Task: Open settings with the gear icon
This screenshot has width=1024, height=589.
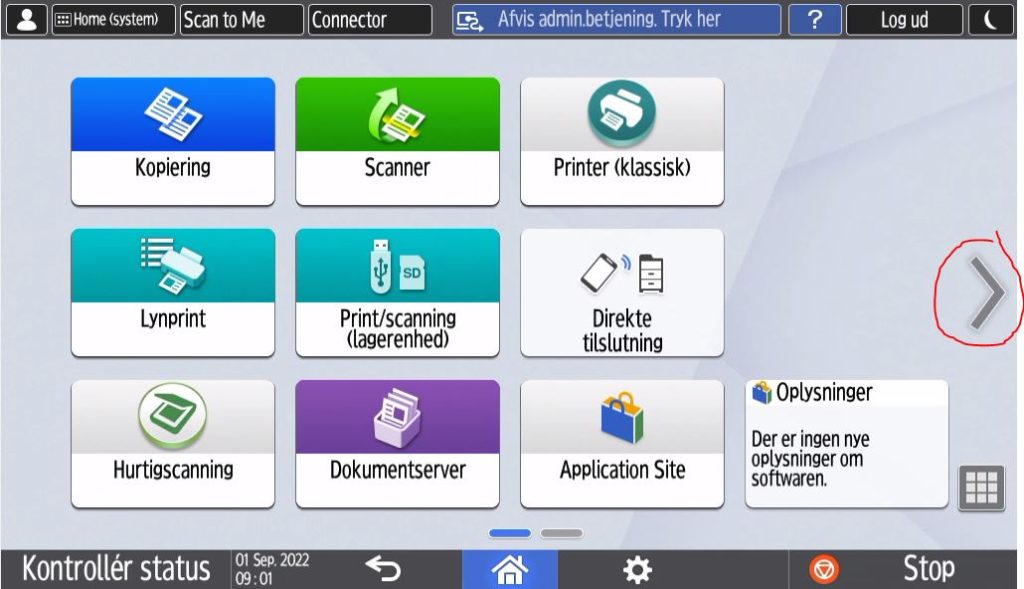Action: pyautogui.click(x=636, y=570)
